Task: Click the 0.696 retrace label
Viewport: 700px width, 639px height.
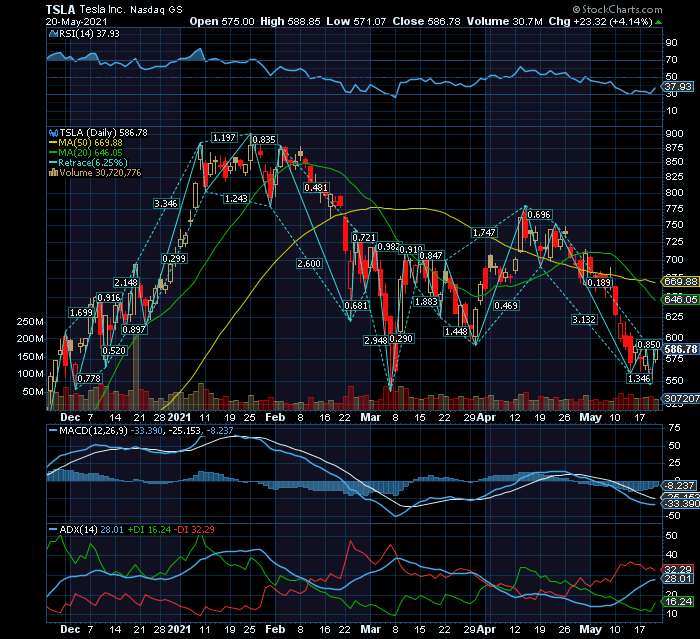Action: pyautogui.click(x=539, y=215)
